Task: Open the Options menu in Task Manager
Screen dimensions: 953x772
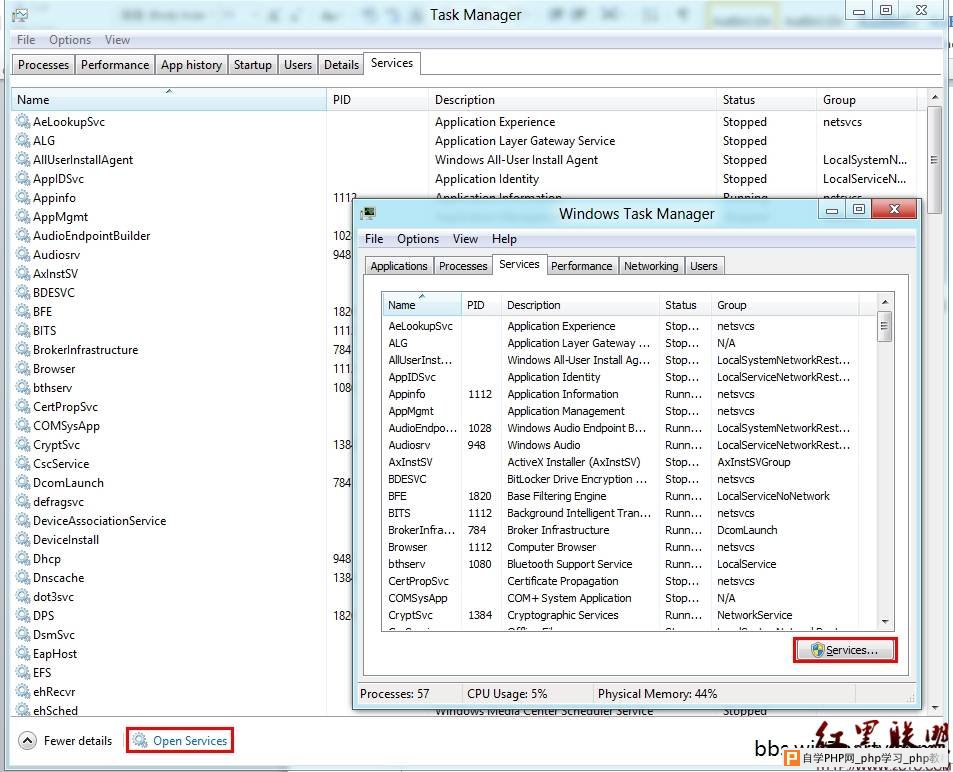Action: click(x=69, y=40)
